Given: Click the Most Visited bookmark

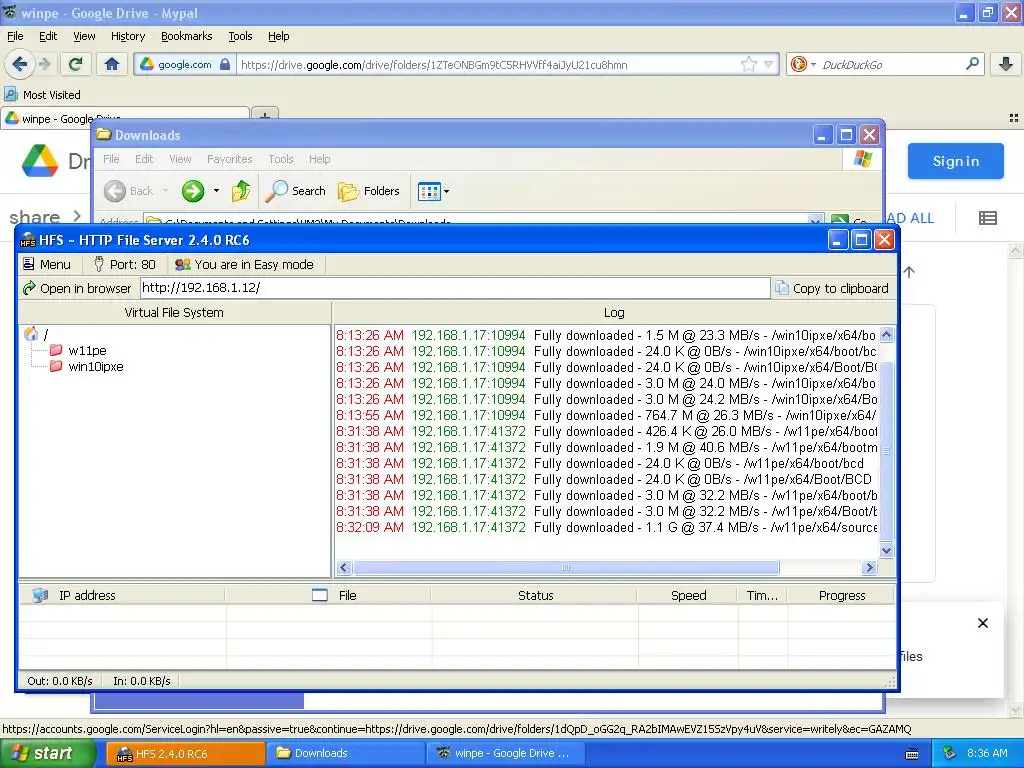Looking at the screenshot, I should coord(43,95).
